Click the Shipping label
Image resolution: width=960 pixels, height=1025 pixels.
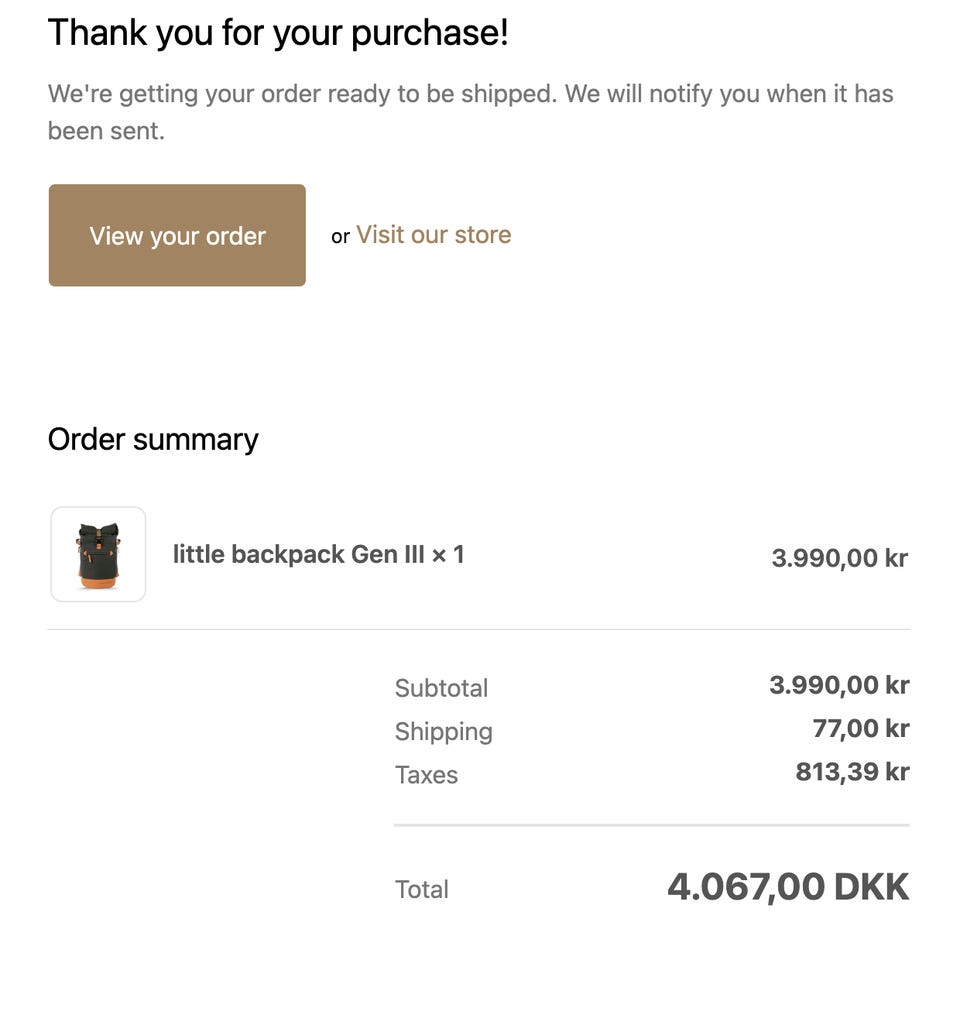click(x=443, y=731)
